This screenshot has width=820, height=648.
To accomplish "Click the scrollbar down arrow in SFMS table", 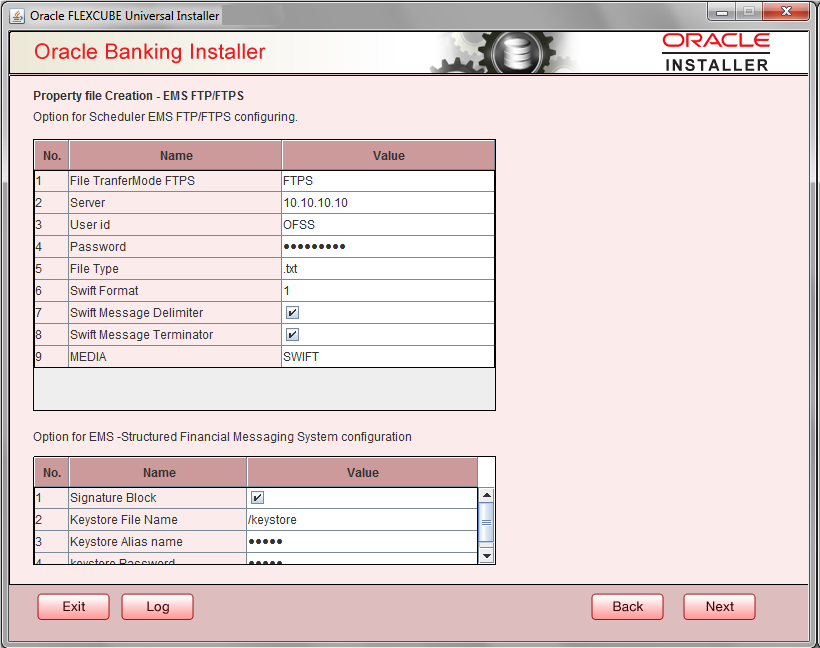I will click(x=485, y=555).
